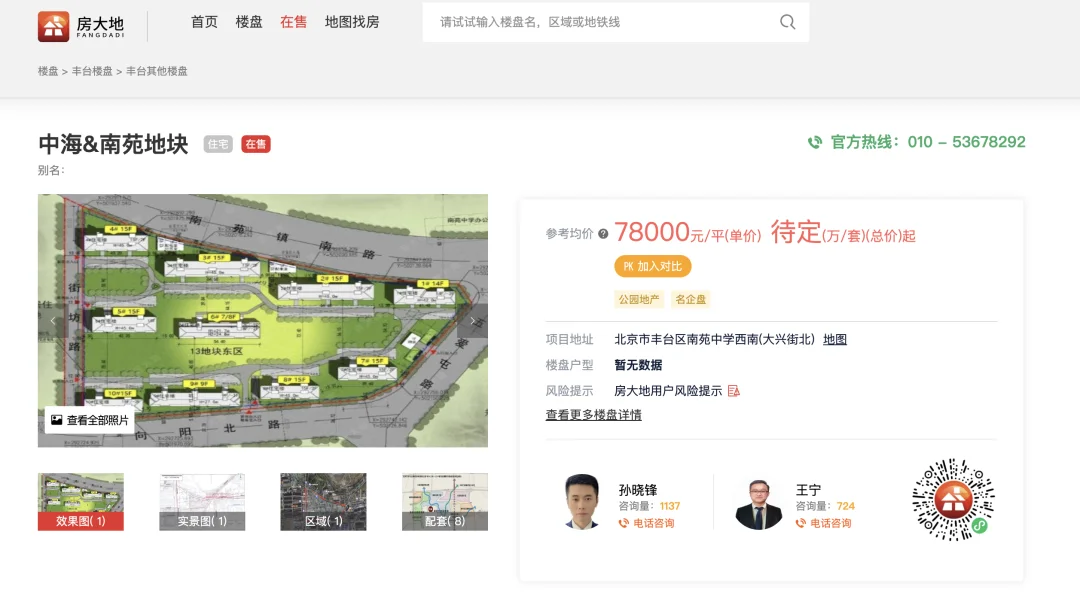Click the search magnifier icon
This screenshot has height=614, width=1080.
coord(787,22)
